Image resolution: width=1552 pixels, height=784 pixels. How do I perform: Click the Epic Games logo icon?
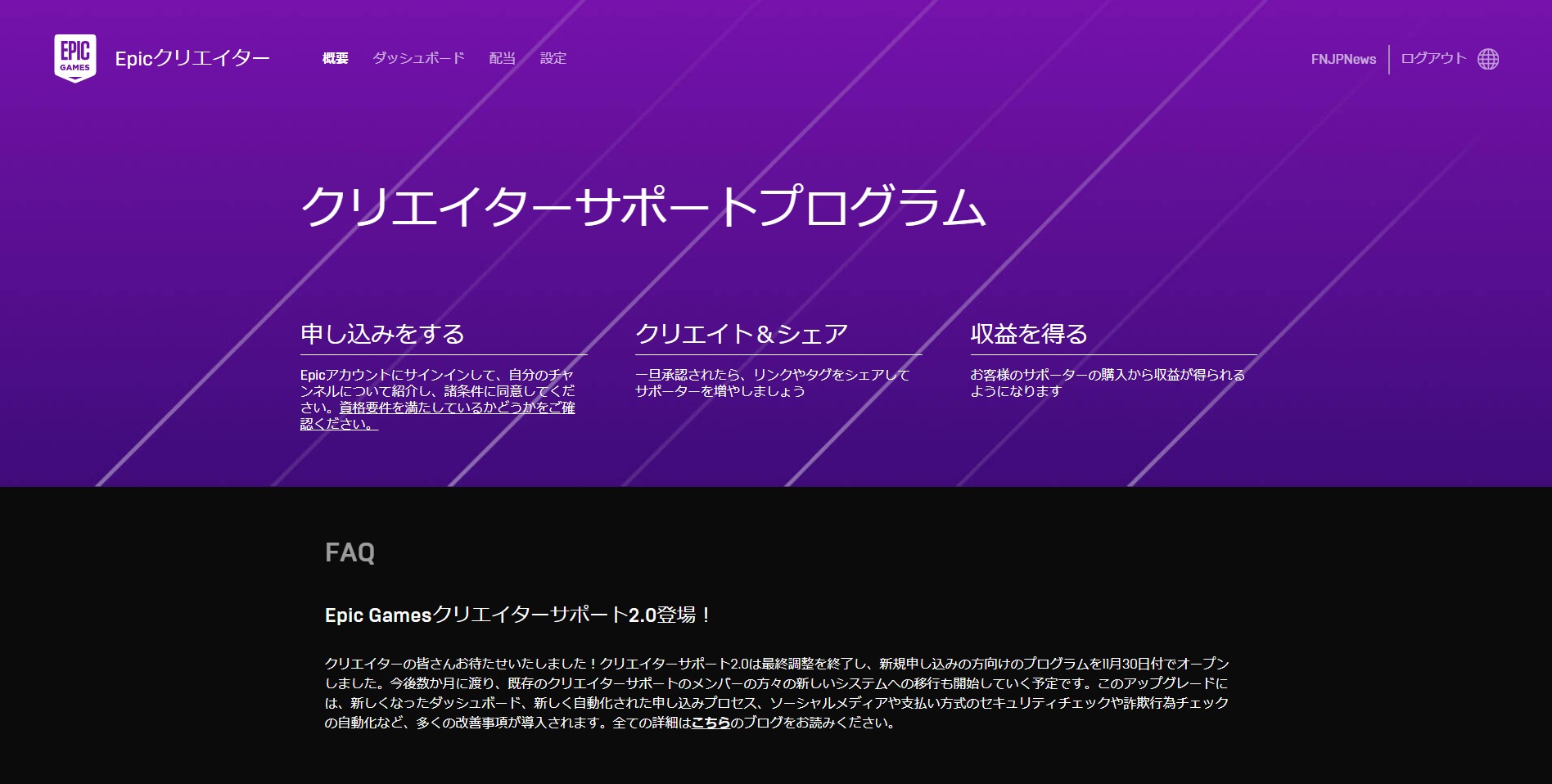[x=75, y=58]
